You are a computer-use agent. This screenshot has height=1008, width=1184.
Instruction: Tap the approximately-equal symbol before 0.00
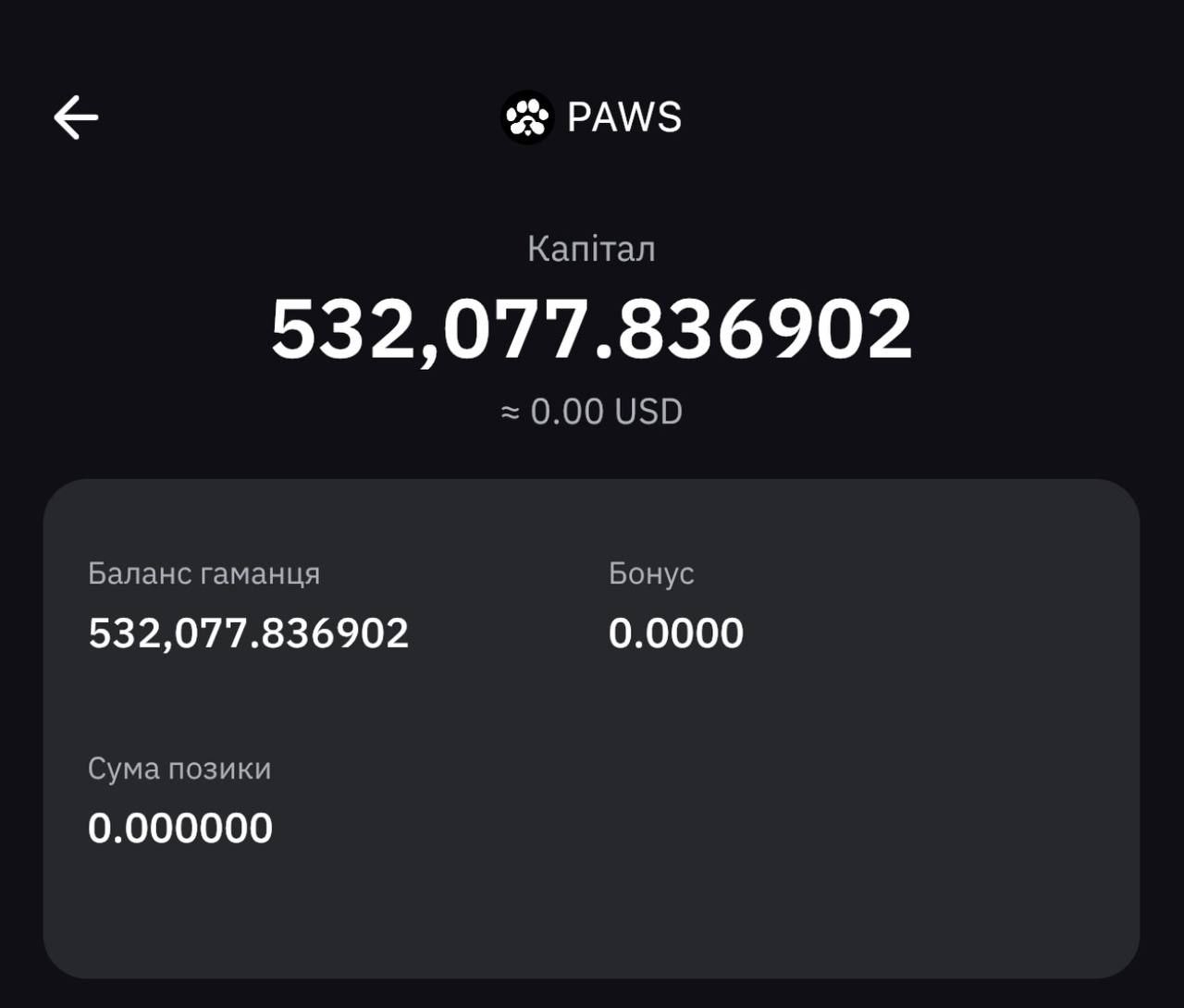pyautogui.click(x=511, y=412)
